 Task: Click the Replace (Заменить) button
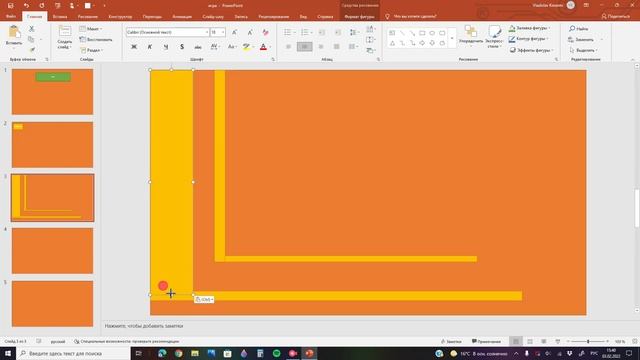[581, 40]
